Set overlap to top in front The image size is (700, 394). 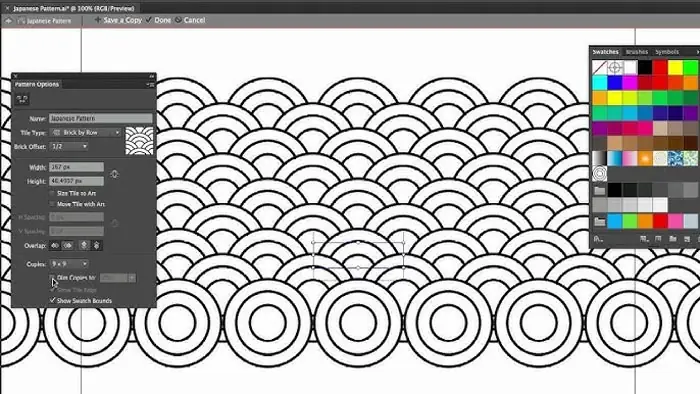coord(83,245)
